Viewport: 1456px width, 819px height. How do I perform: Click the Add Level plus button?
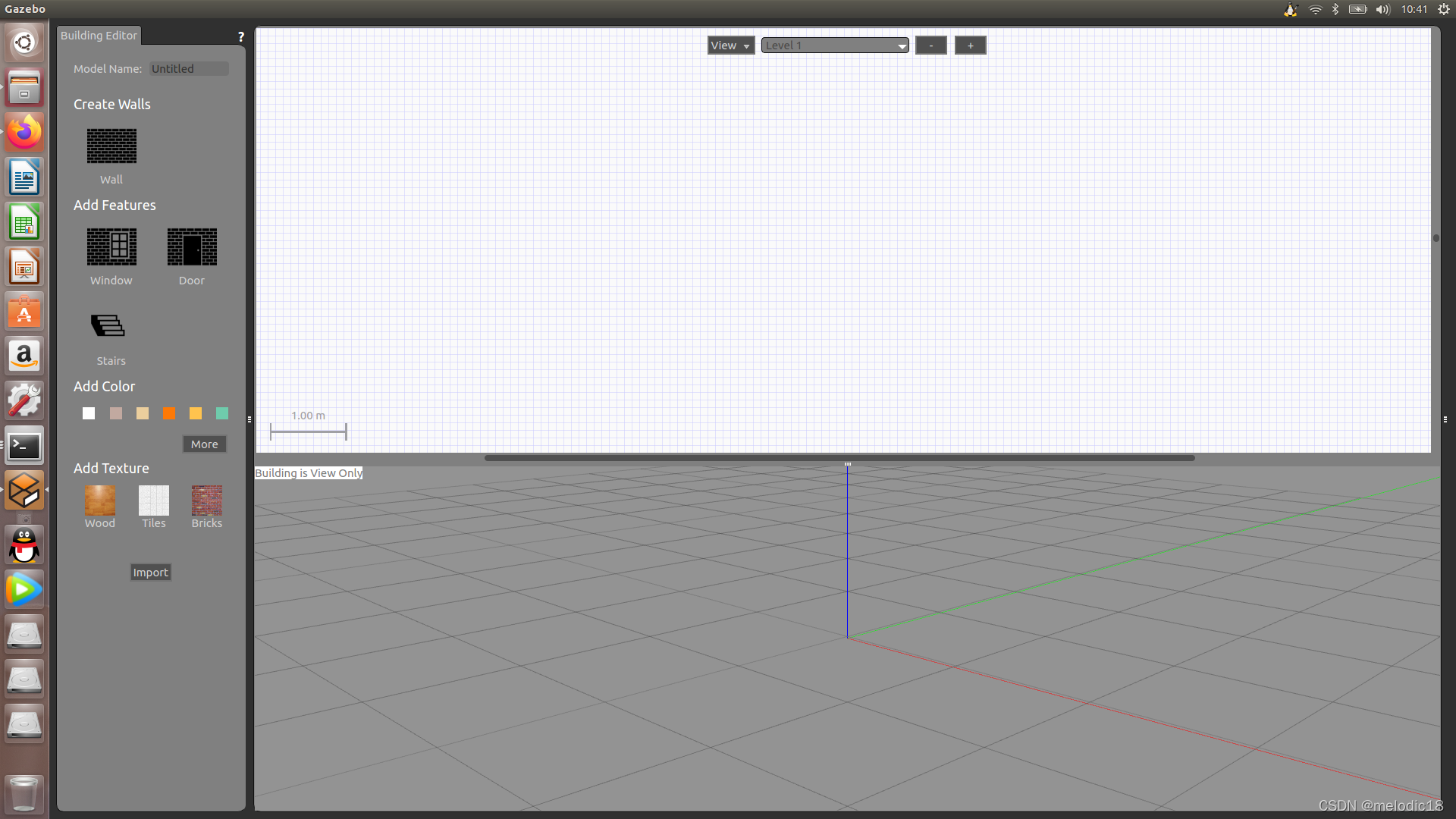[x=969, y=45]
